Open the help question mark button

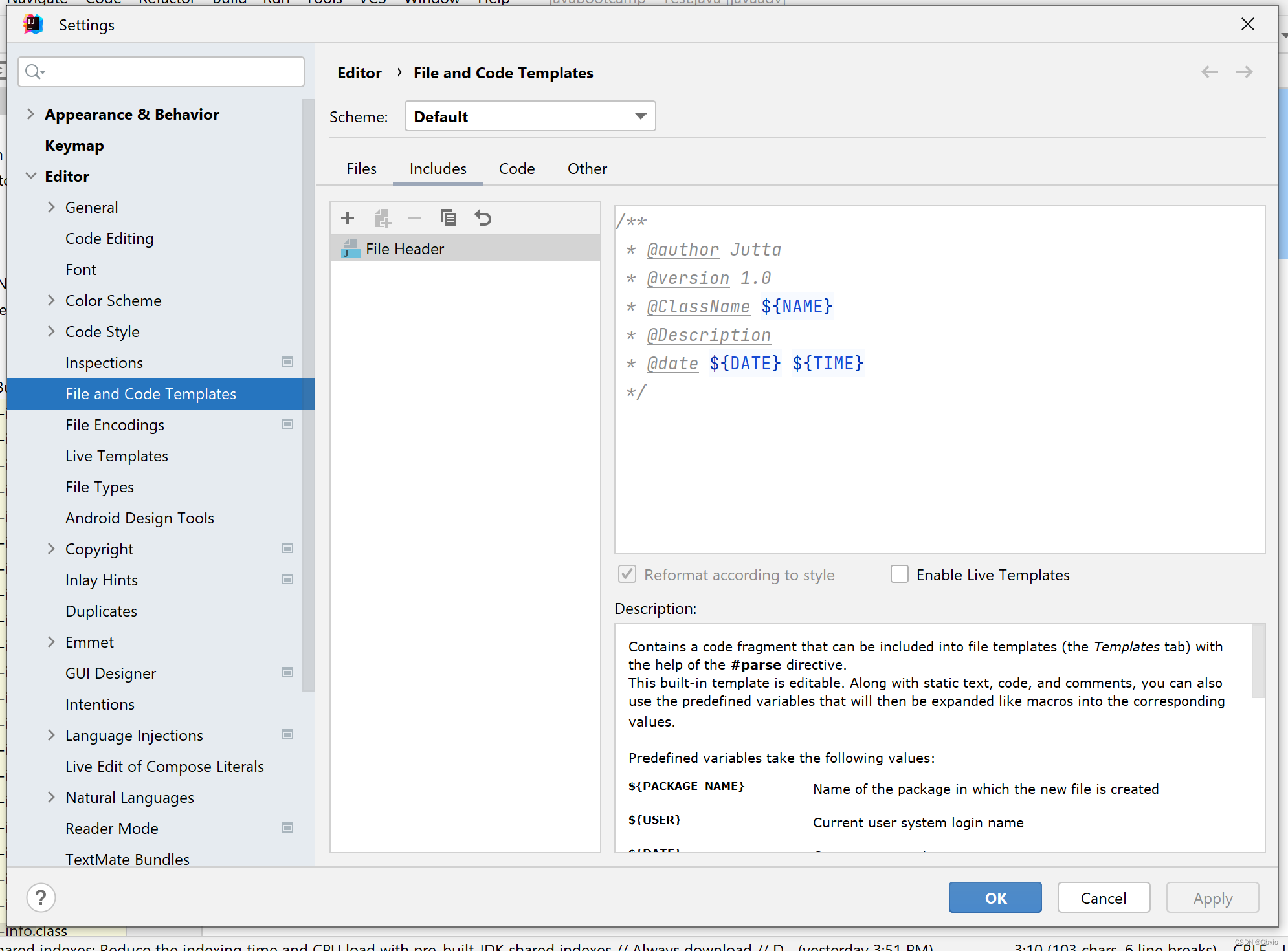tap(41, 897)
